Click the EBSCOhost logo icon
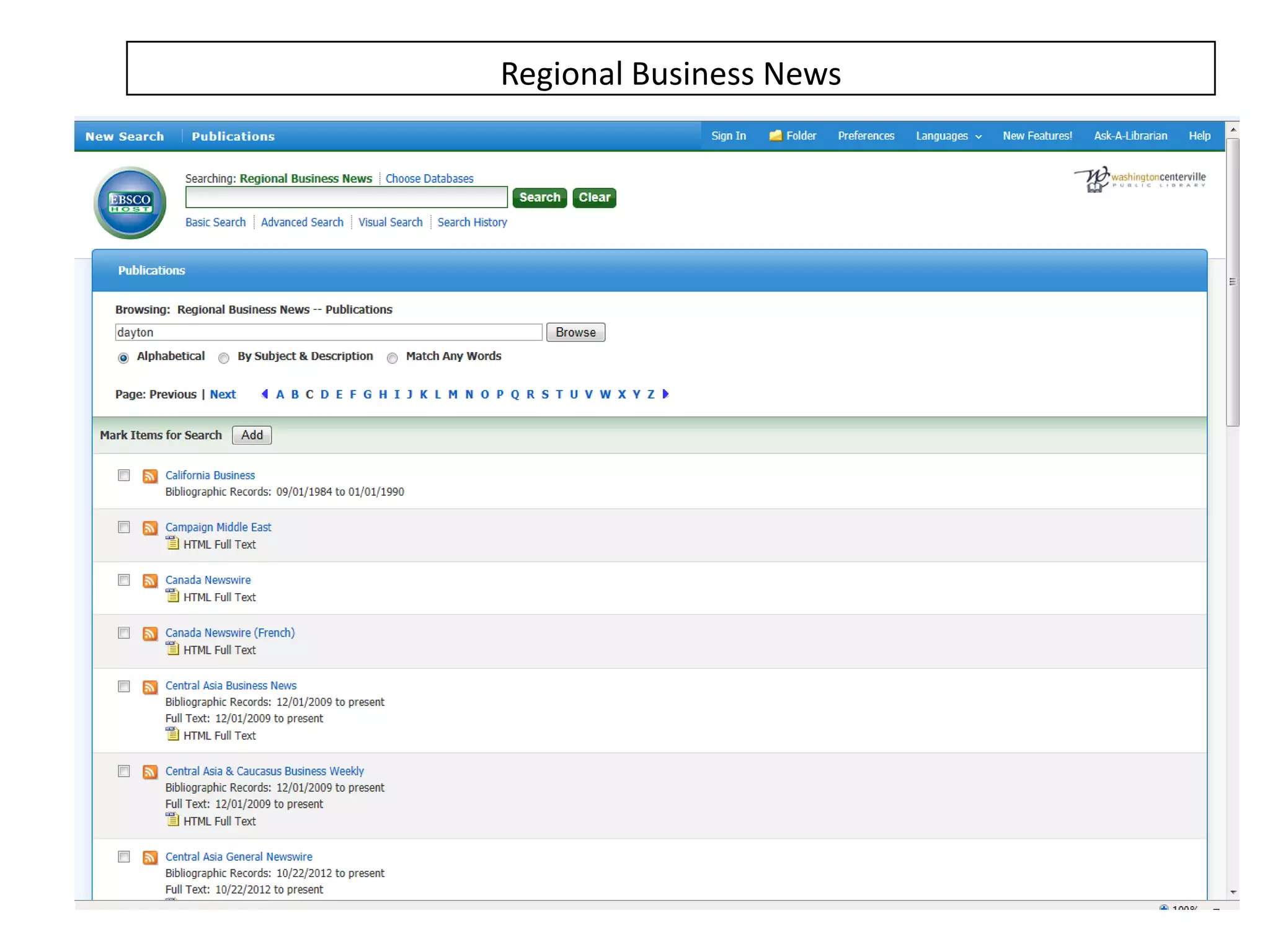Screen dimensions: 1270x952 [130, 203]
